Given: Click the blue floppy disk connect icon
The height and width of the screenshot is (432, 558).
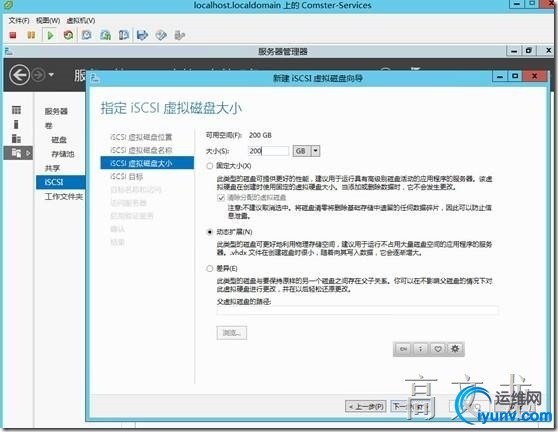Looking at the screenshot, I should click(142, 35).
